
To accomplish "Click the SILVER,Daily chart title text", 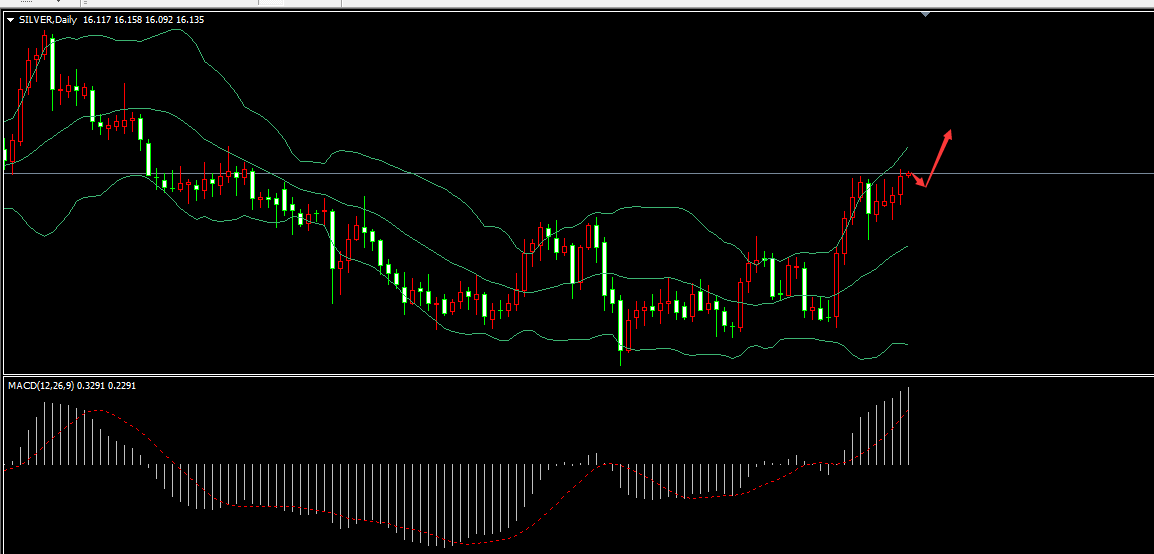I will pyautogui.click(x=50, y=19).
